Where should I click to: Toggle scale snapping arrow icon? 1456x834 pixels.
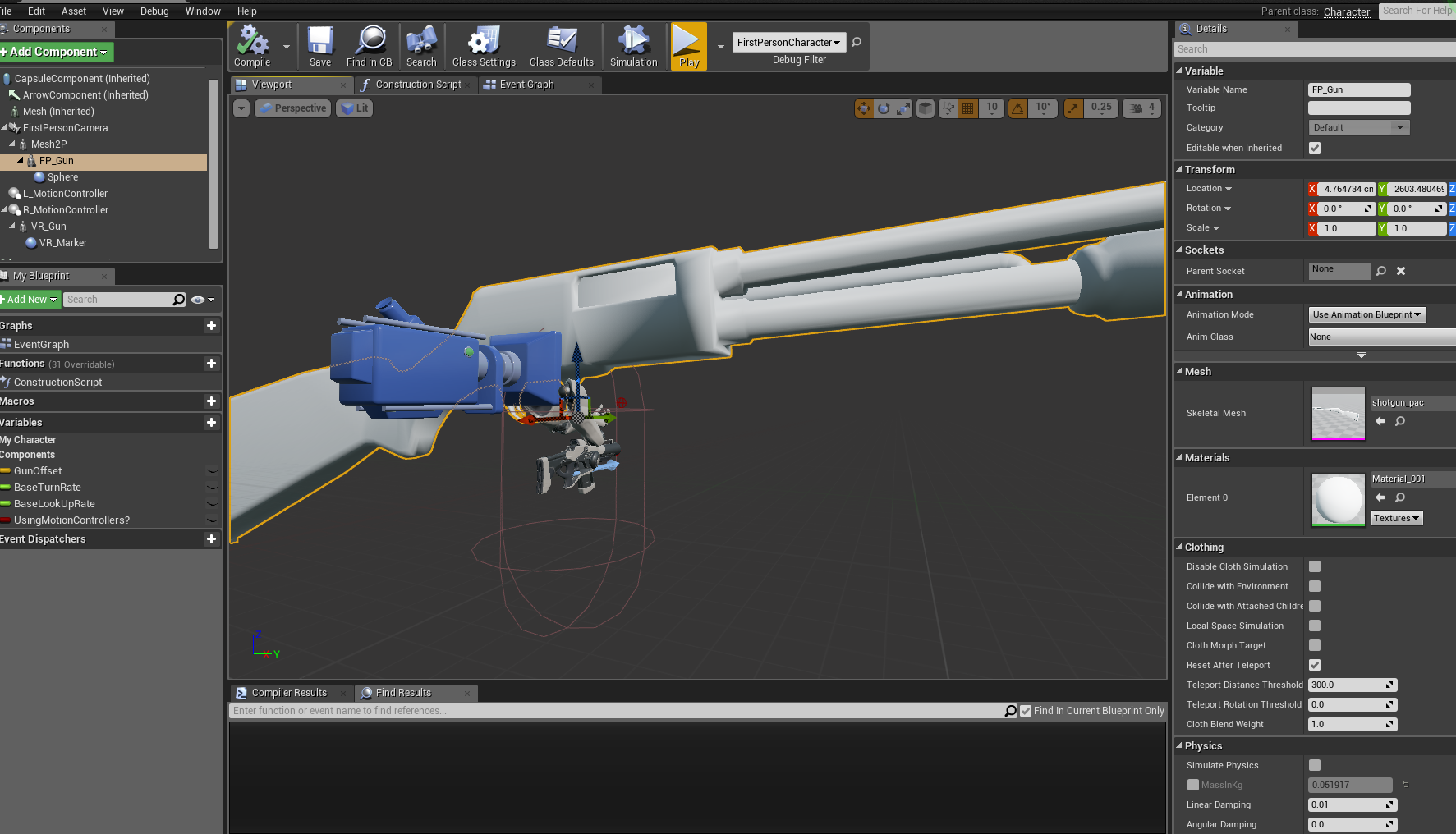pyautogui.click(x=1074, y=108)
